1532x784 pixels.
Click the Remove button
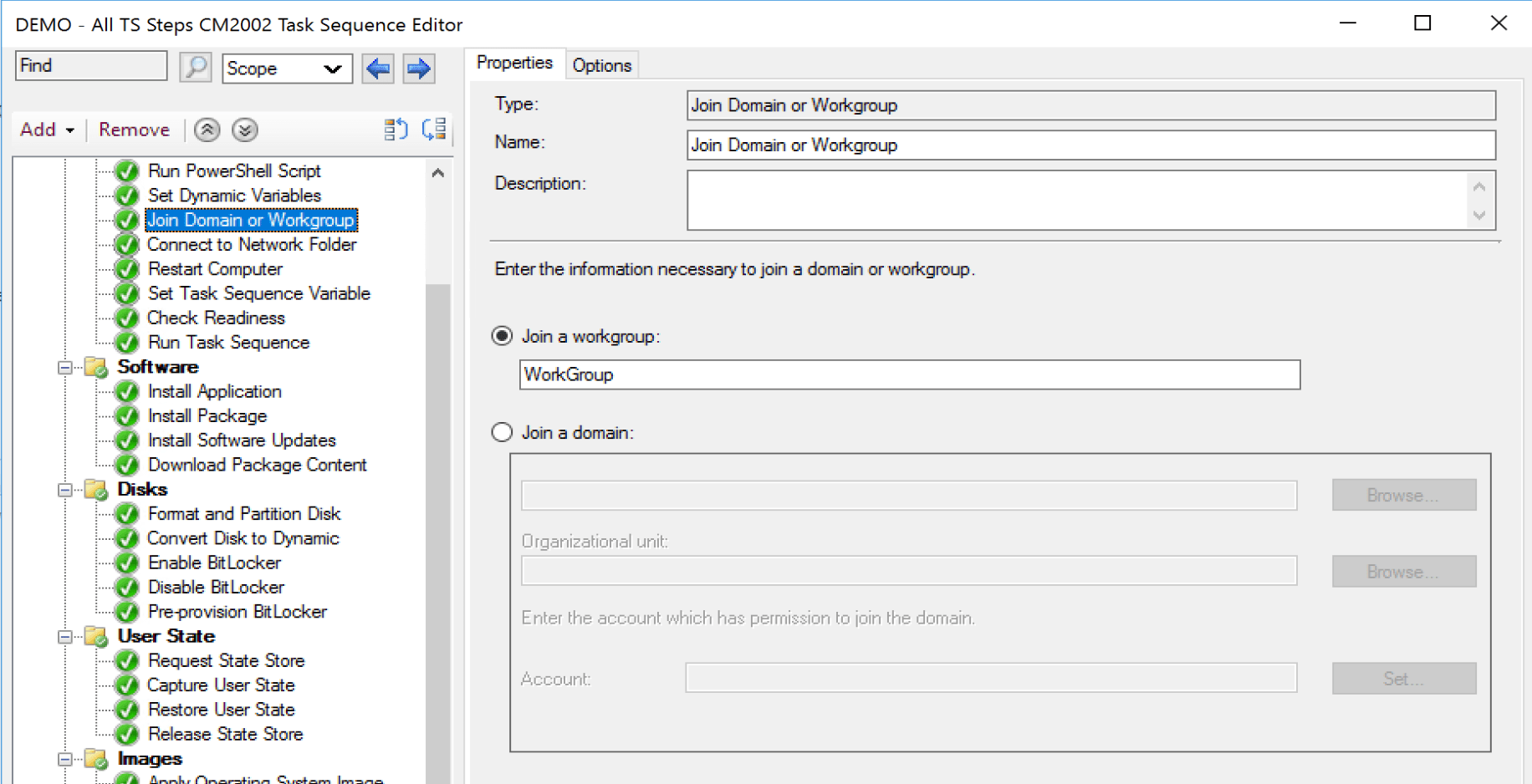point(133,130)
